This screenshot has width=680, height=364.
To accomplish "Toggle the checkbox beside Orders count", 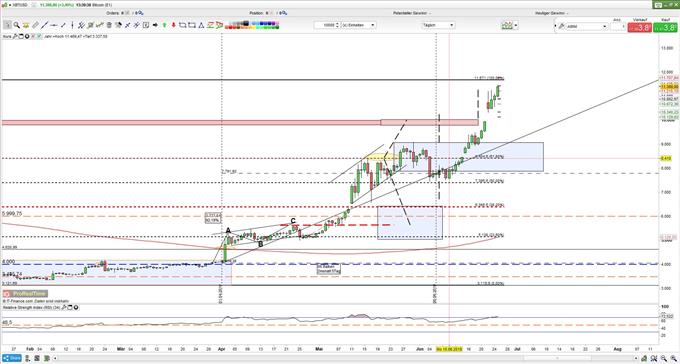I will [128, 13].
